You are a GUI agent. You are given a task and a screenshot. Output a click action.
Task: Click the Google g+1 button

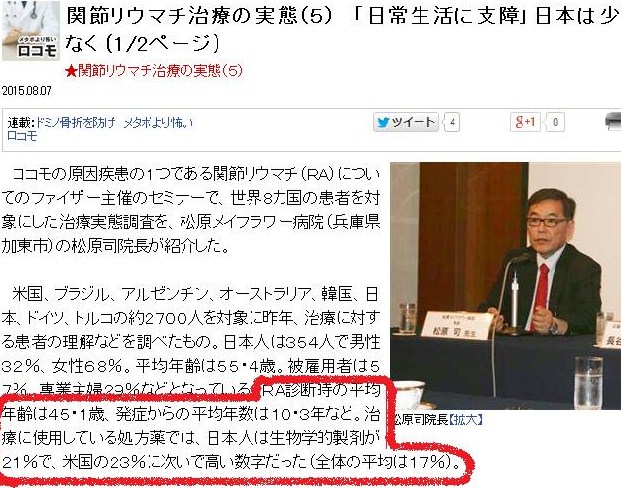[x=525, y=122]
